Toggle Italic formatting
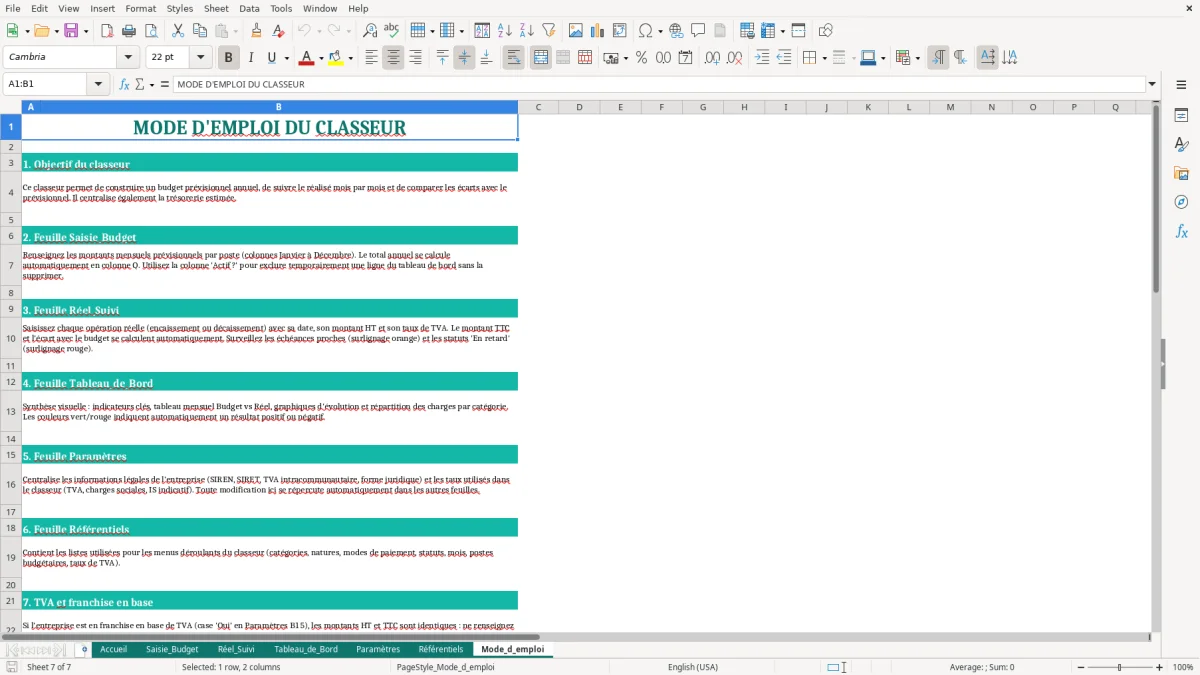This screenshot has height=675, width=1200. pyautogui.click(x=250, y=58)
